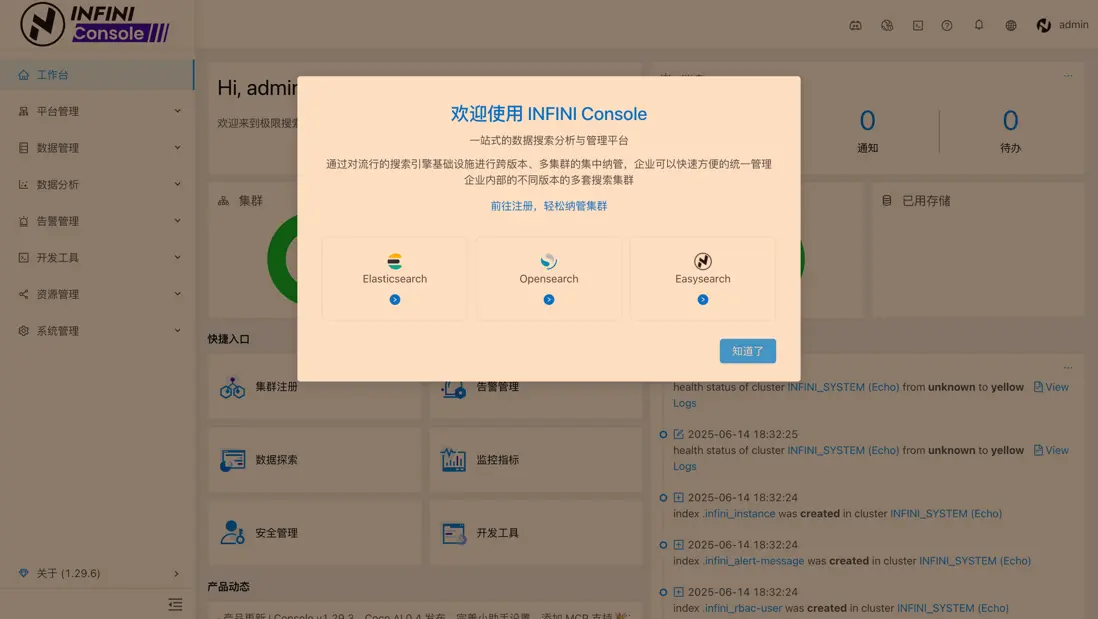Screen dimensions: 1098x619
Task: Click the 资源管理 share icon
Action: [x=23, y=294]
